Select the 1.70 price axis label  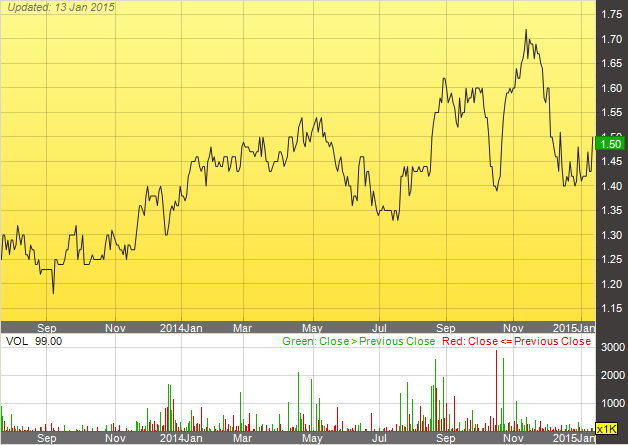click(x=612, y=39)
